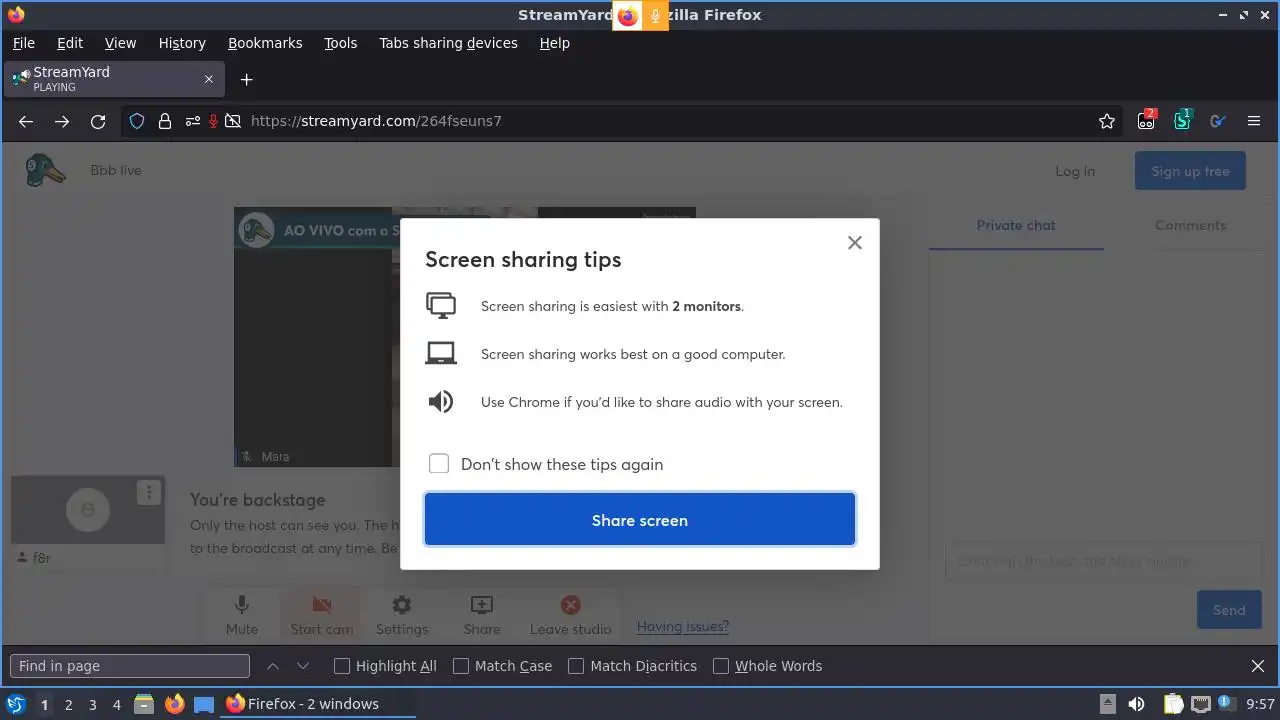Open the File menu
1280x720 pixels.
coord(23,43)
